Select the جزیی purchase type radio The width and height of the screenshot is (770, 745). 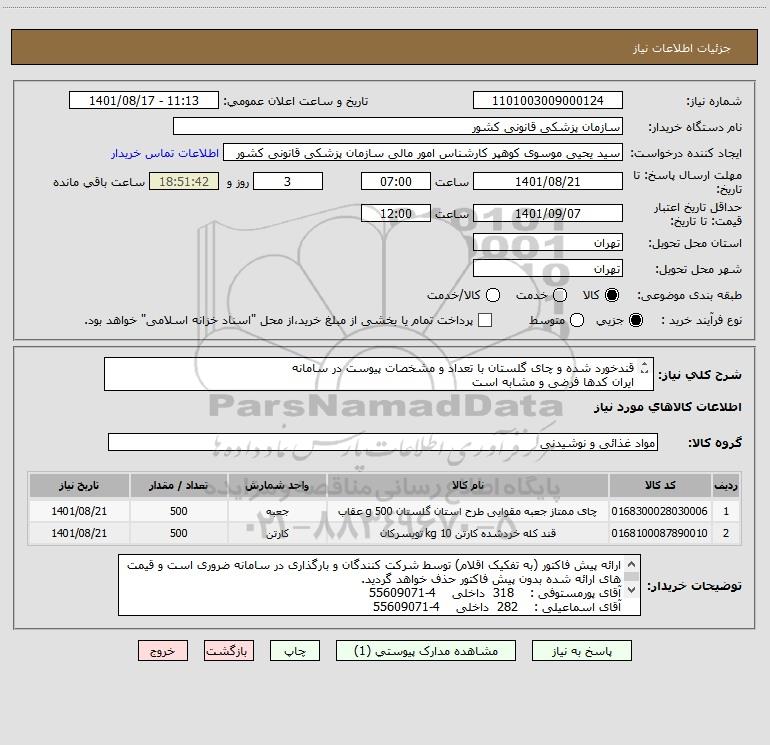635,320
